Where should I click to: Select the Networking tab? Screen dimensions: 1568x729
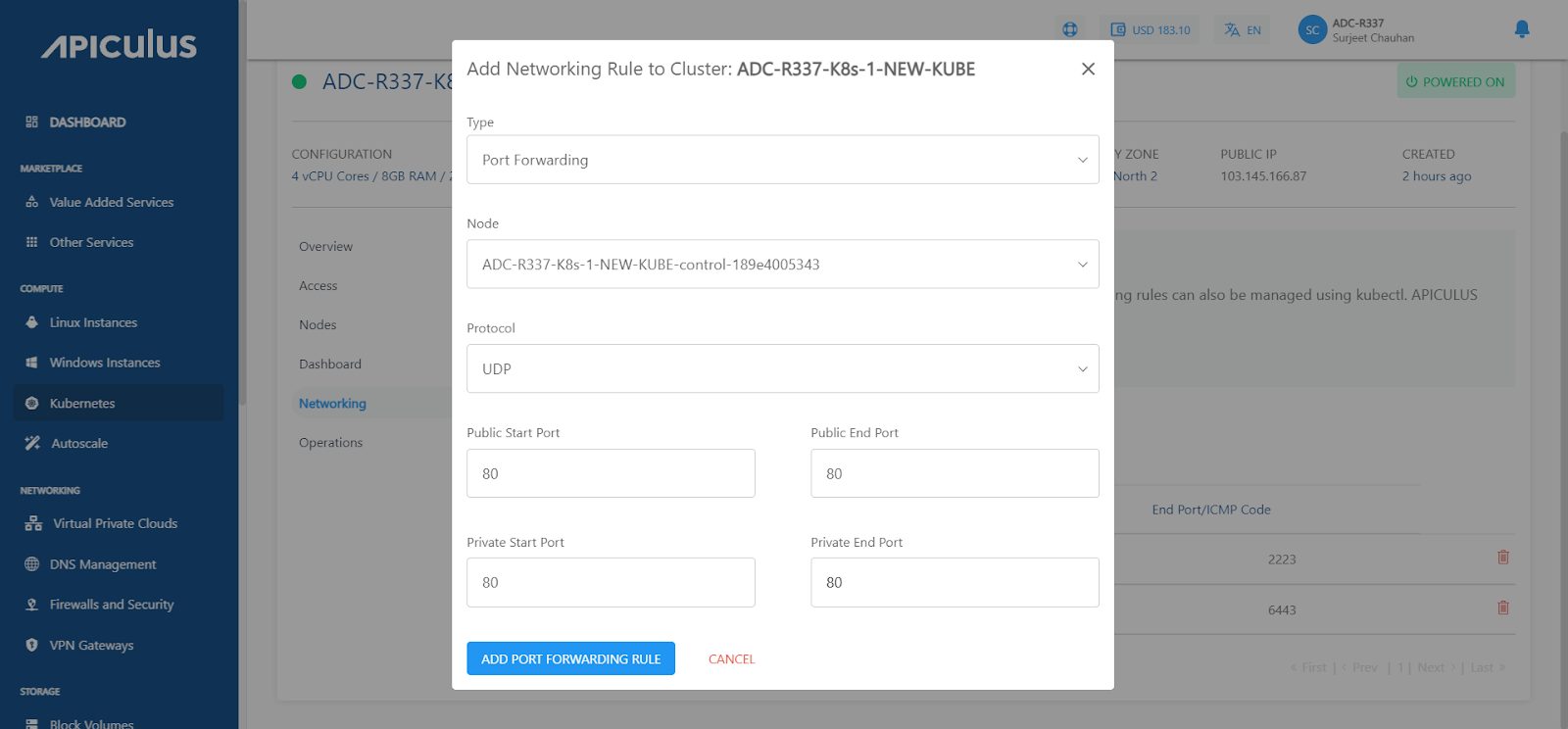point(332,404)
